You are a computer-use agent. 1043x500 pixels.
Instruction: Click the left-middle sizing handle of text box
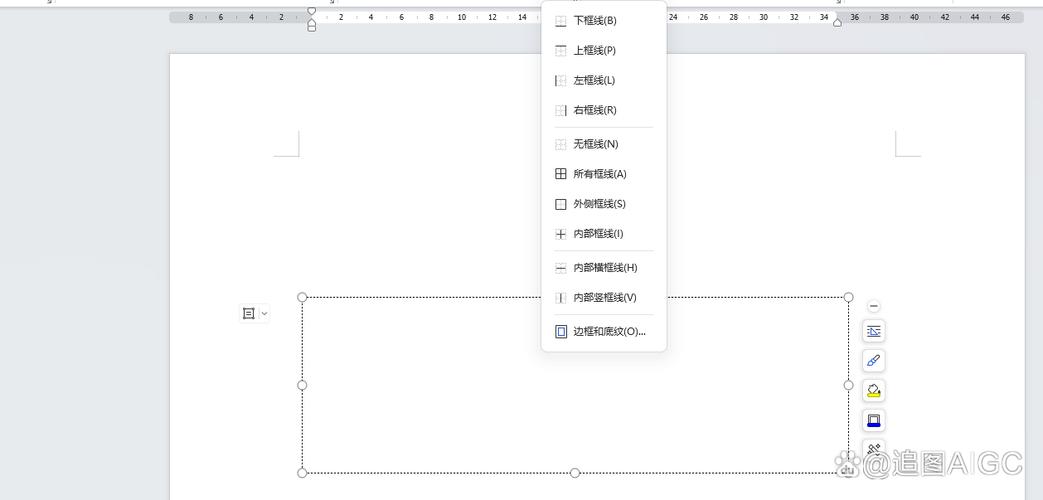click(302, 385)
